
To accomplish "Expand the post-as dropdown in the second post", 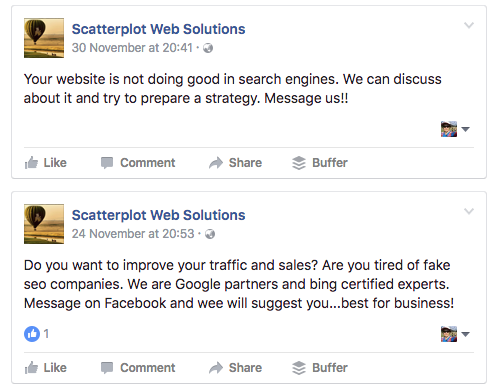I will coord(455,334).
